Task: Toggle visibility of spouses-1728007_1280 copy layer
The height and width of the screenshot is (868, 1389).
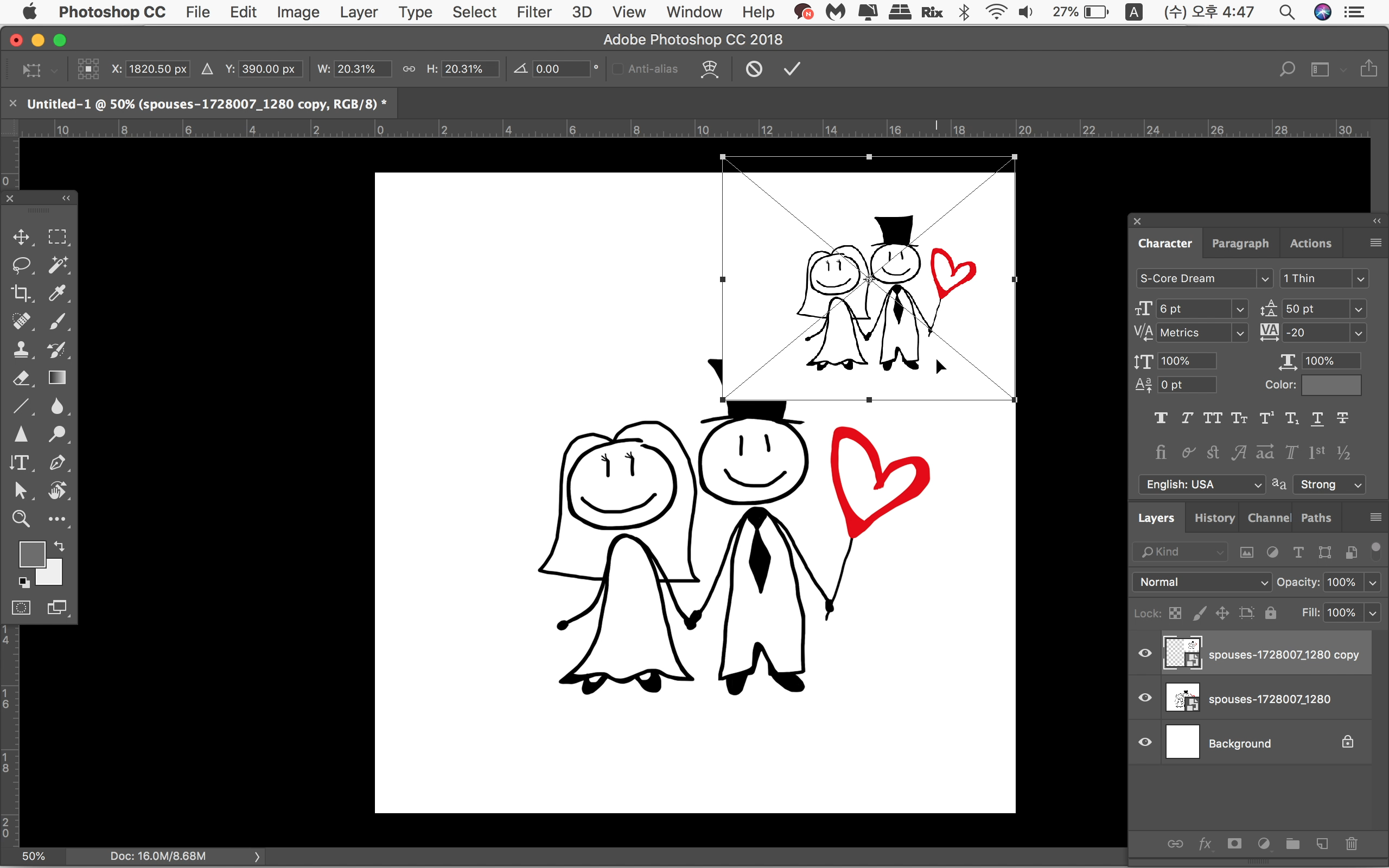Action: click(x=1144, y=653)
